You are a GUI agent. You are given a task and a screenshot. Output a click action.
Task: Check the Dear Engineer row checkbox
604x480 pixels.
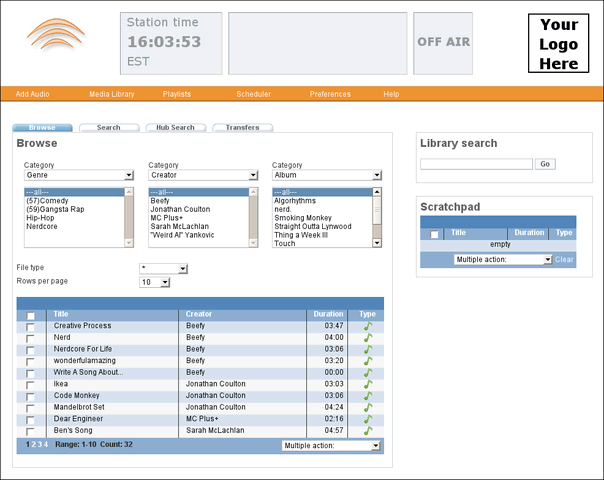click(30, 420)
